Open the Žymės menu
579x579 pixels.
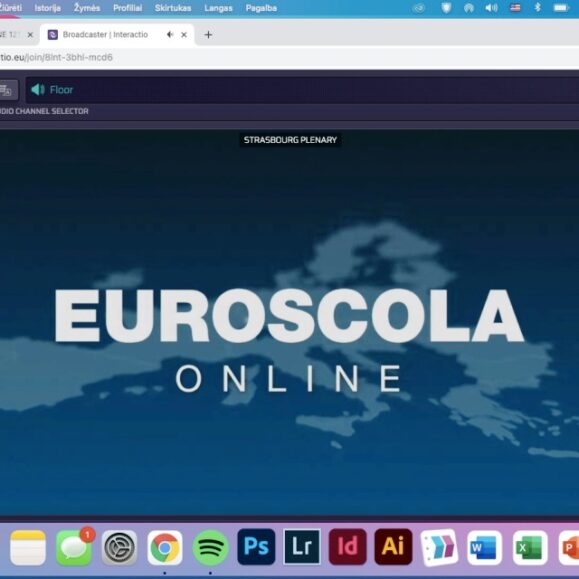[x=87, y=8]
